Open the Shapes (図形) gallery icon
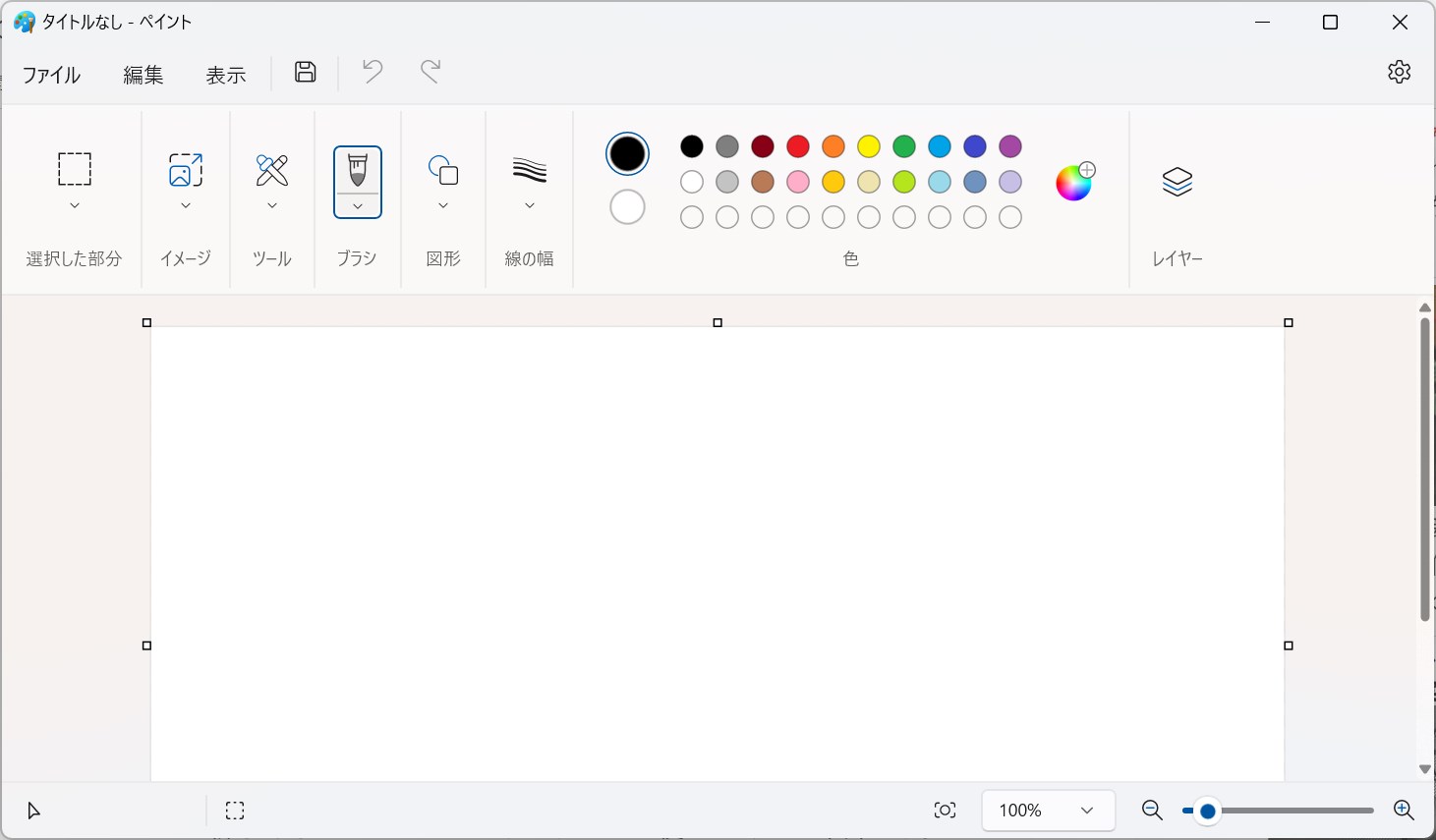This screenshot has width=1436, height=840. 443,170
